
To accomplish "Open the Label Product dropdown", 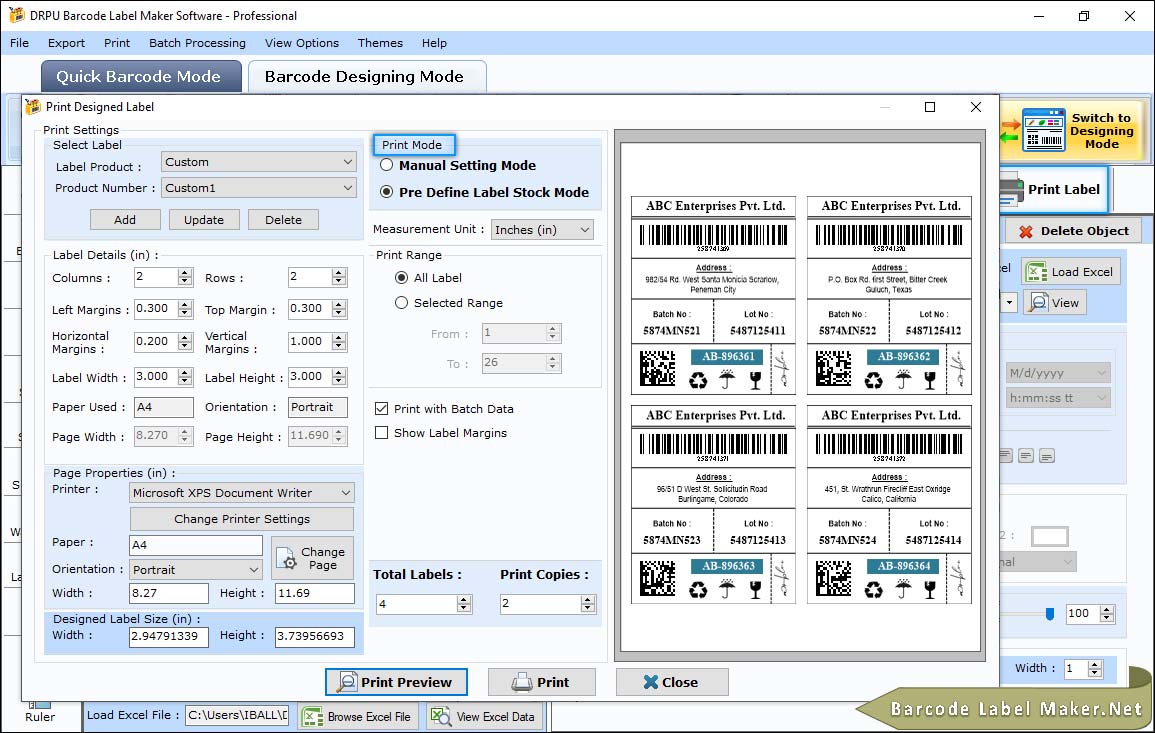I will tap(259, 162).
